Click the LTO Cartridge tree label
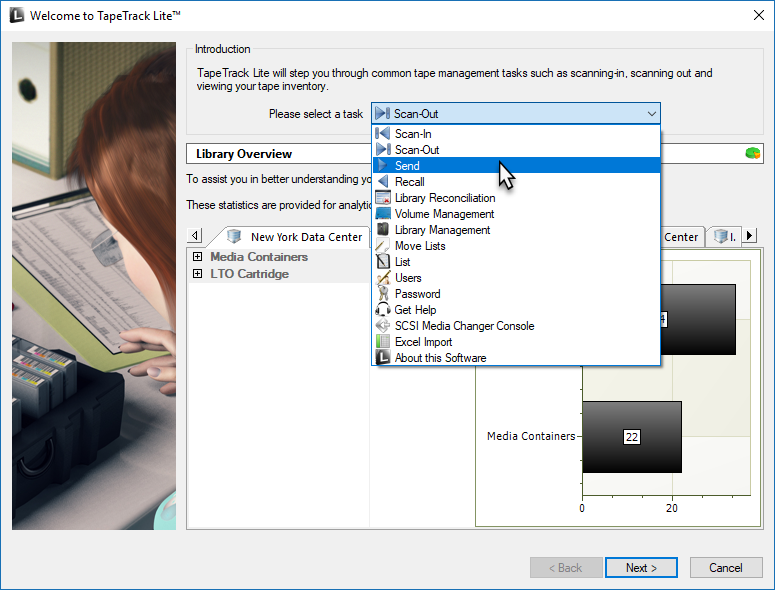Image resolution: width=775 pixels, height=590 pixels. pos(249,273)
